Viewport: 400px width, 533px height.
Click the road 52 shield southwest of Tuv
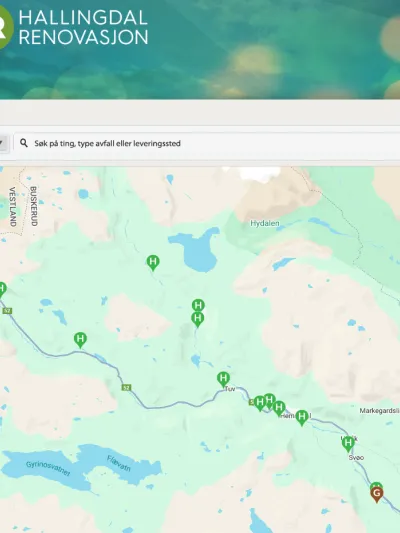pos(126,388)
